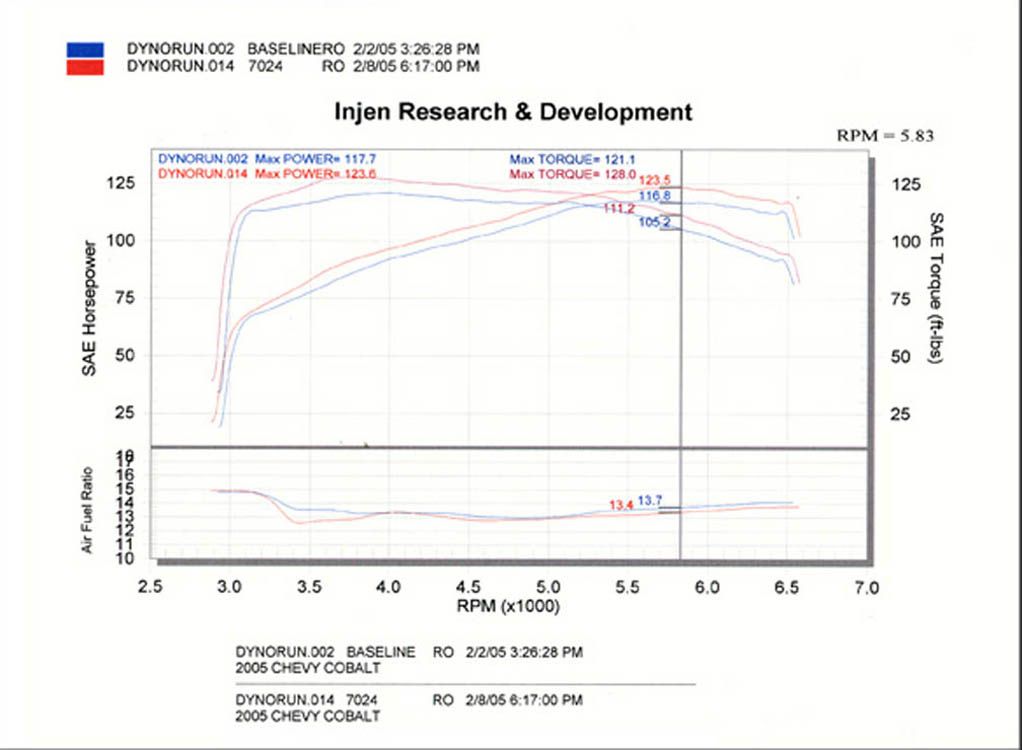Image resolution: width=1022 pixels, height=750 pixels.
Task: Click the 105.2 cursor value marker
Action: pos(654,222)
